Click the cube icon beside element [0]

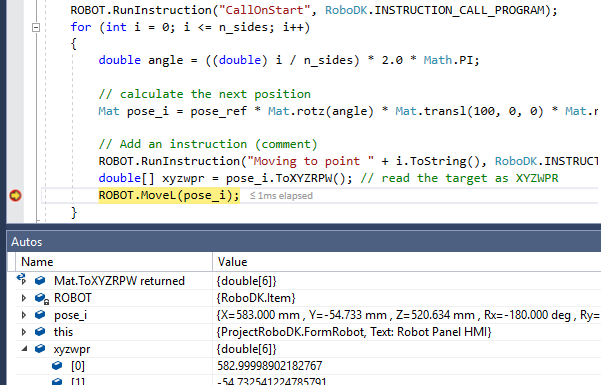(57, 366)
